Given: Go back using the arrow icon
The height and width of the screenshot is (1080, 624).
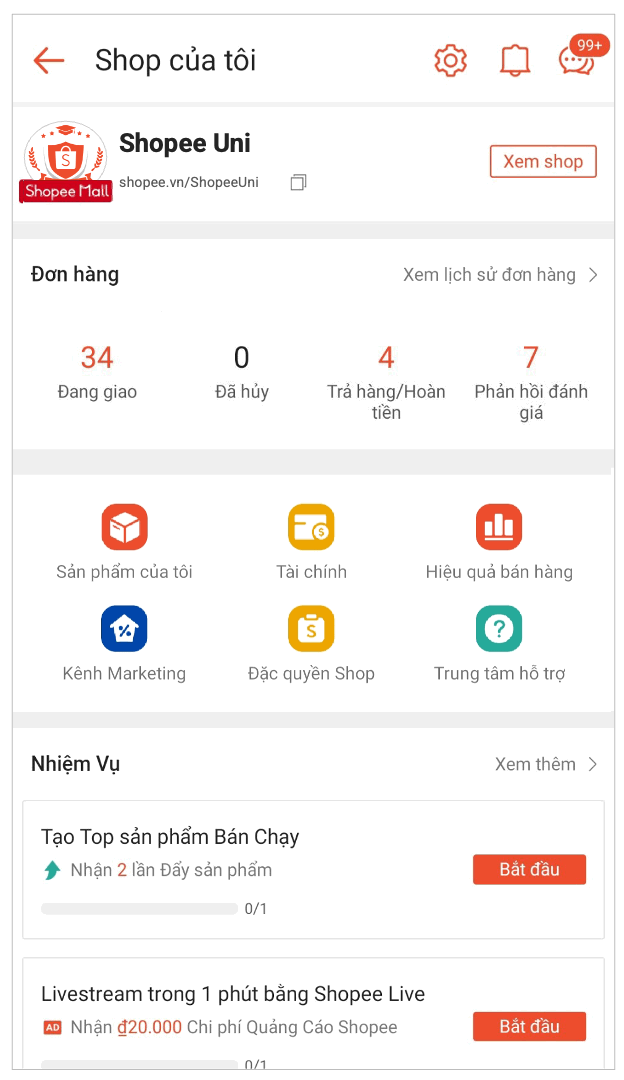Looking at the screenshot, I should click(48, 61).
